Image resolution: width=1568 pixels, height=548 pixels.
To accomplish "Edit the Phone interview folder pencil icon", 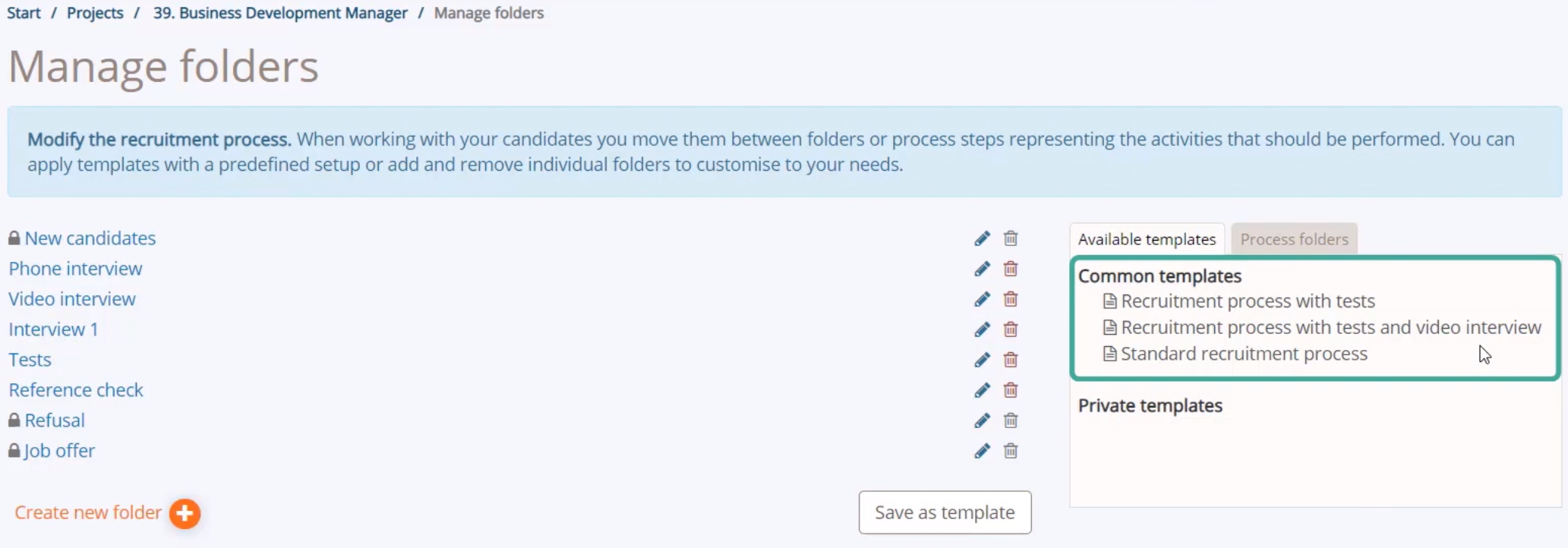I will pos(982,269).
